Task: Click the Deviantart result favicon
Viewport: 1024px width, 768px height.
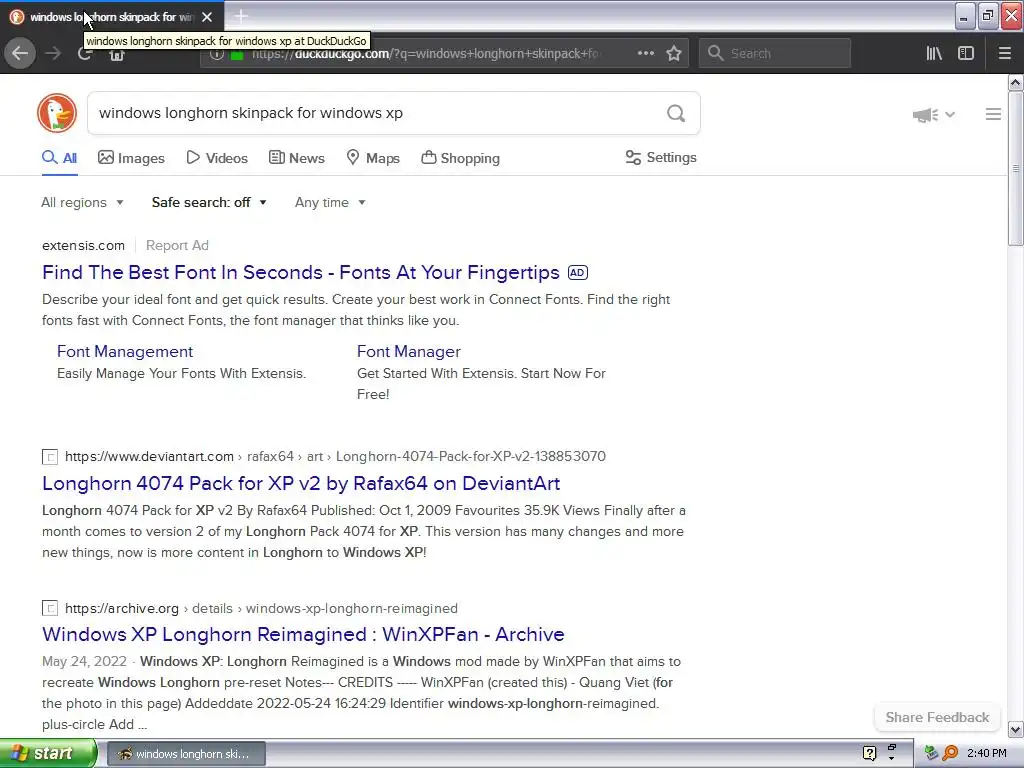Action: pyautogui.click(x=50, y=456)
